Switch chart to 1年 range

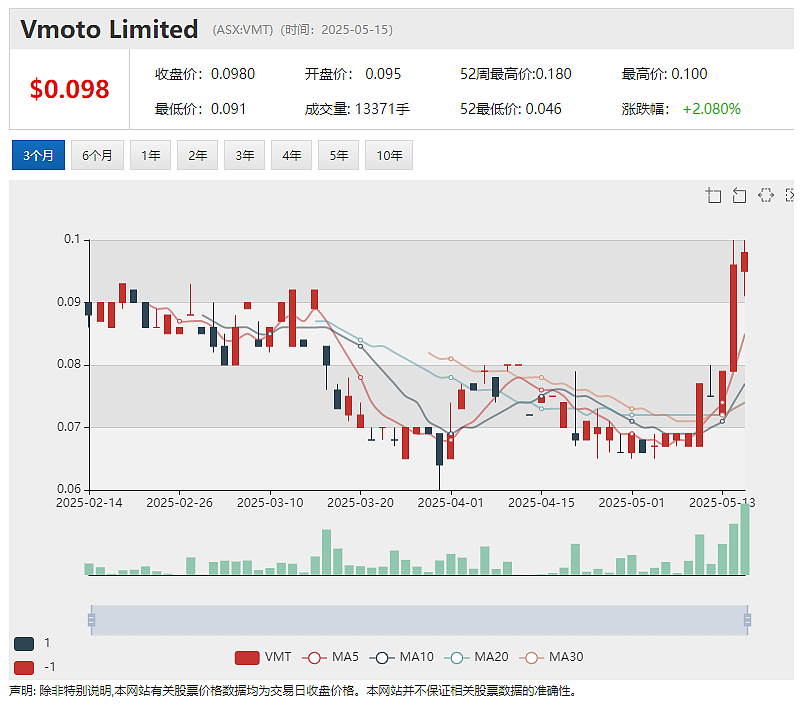151,155
